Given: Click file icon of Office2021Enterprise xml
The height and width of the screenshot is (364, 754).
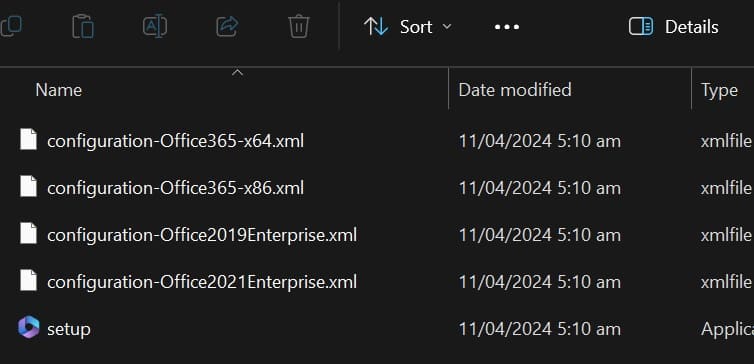Looking at the screenshot, I should (x=28, y=280).
